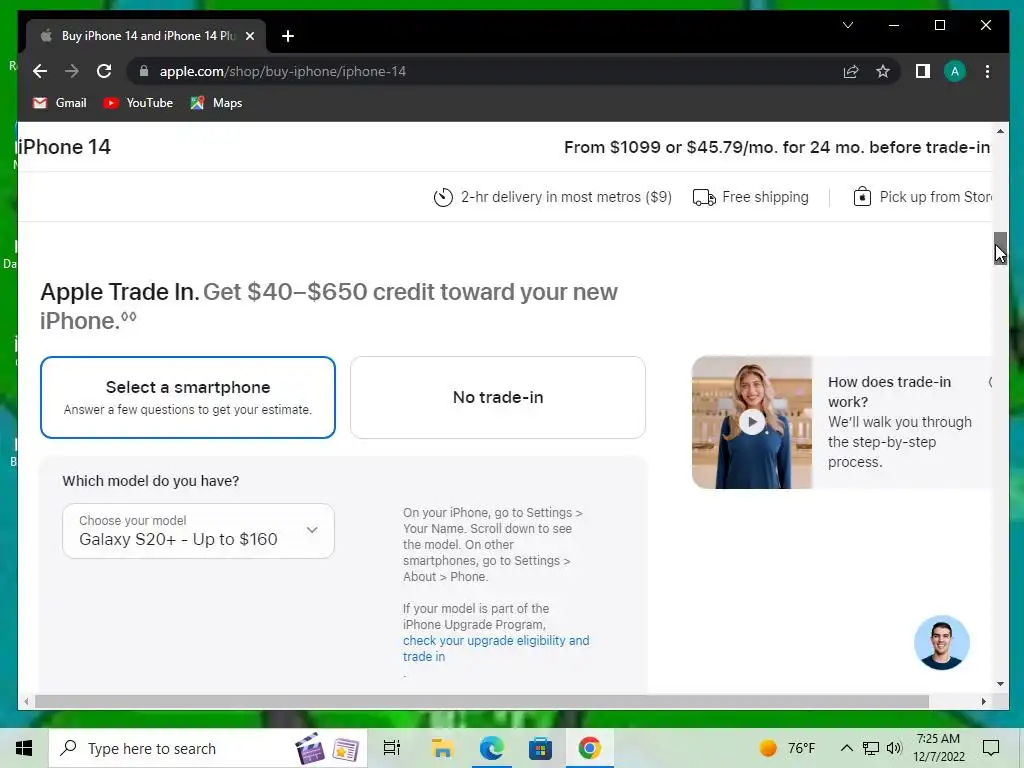Click the 2-hr delivery in most metros text
Image resolution: width=1024 pixels, height=768 pixels.
coord(566,197)
